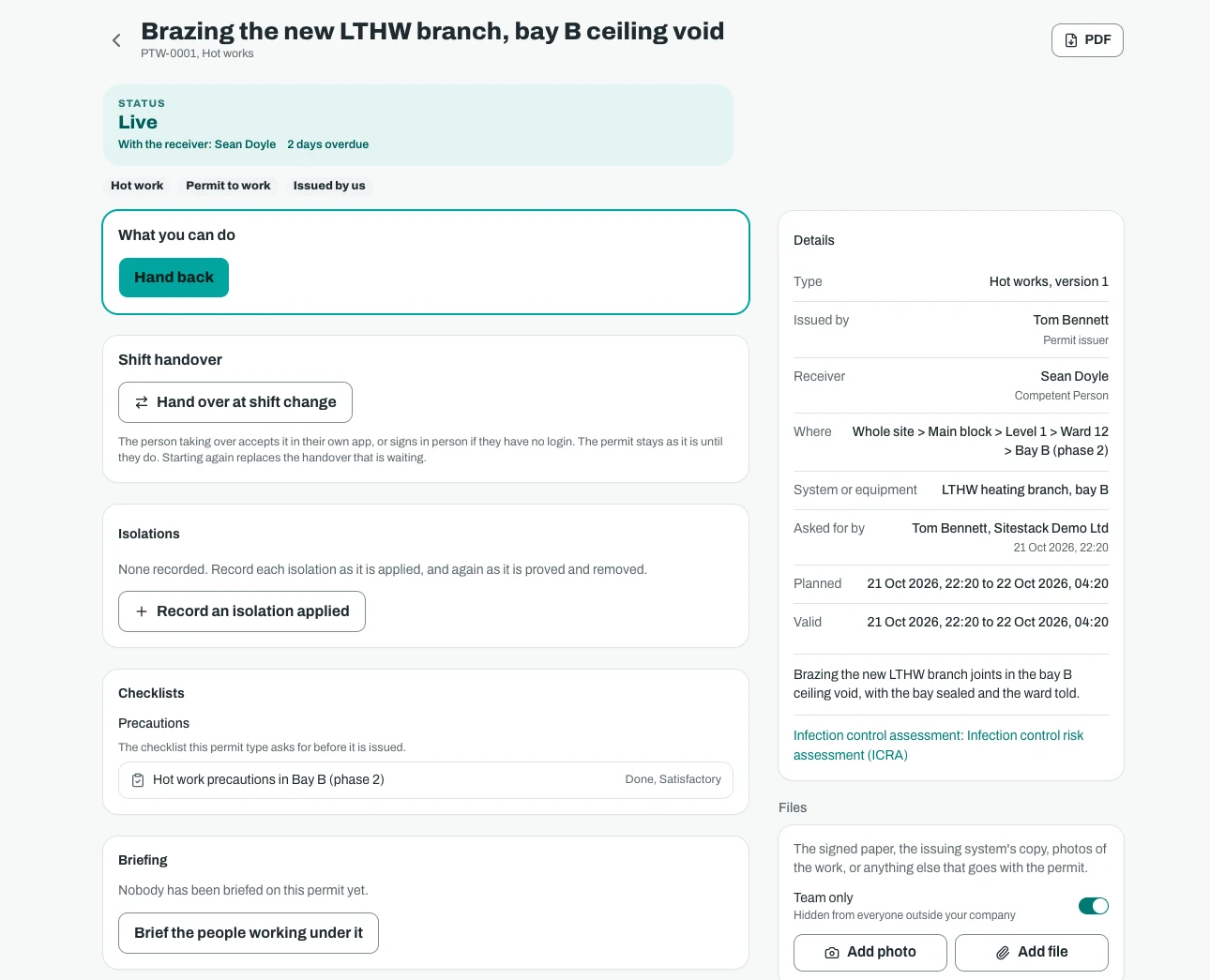Image resolution: width=1210 pixels, height=980 pixels.
Task: Click the 'Done, Satisfactory' checklist status
Action: coord(673,780)
